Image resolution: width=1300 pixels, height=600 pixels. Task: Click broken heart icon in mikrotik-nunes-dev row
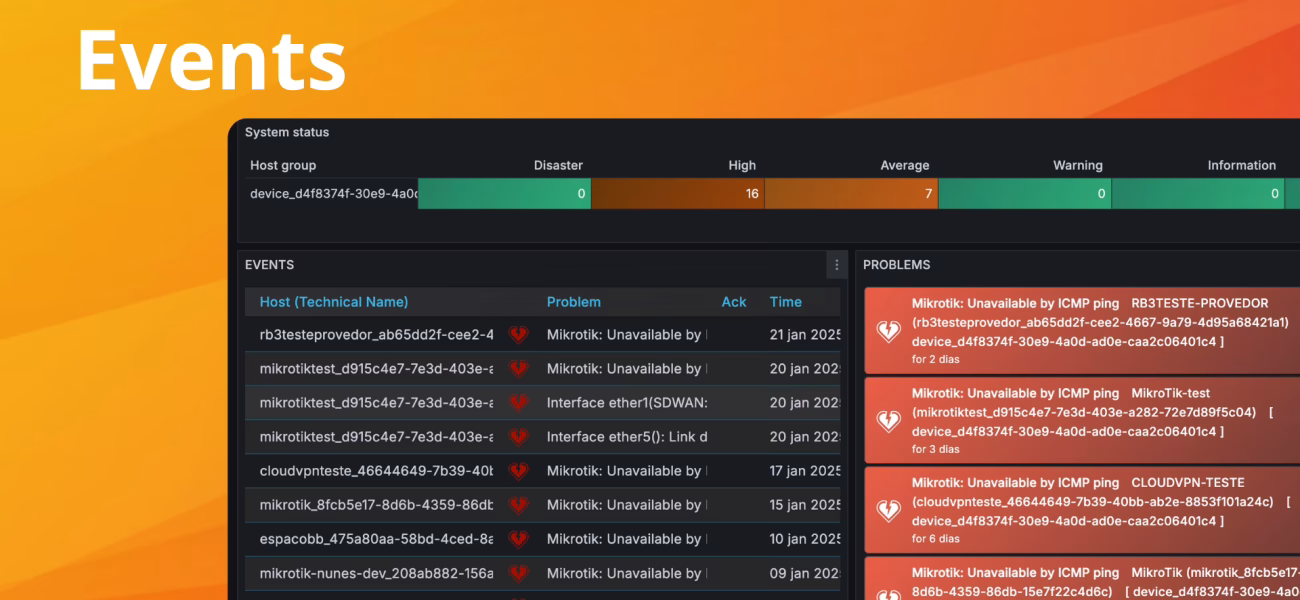point(518,573)
